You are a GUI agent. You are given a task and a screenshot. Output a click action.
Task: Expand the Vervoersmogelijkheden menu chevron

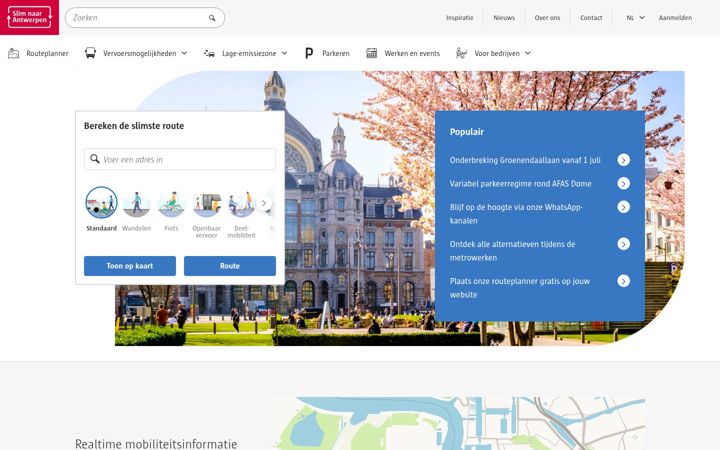(x=184, y=53)
